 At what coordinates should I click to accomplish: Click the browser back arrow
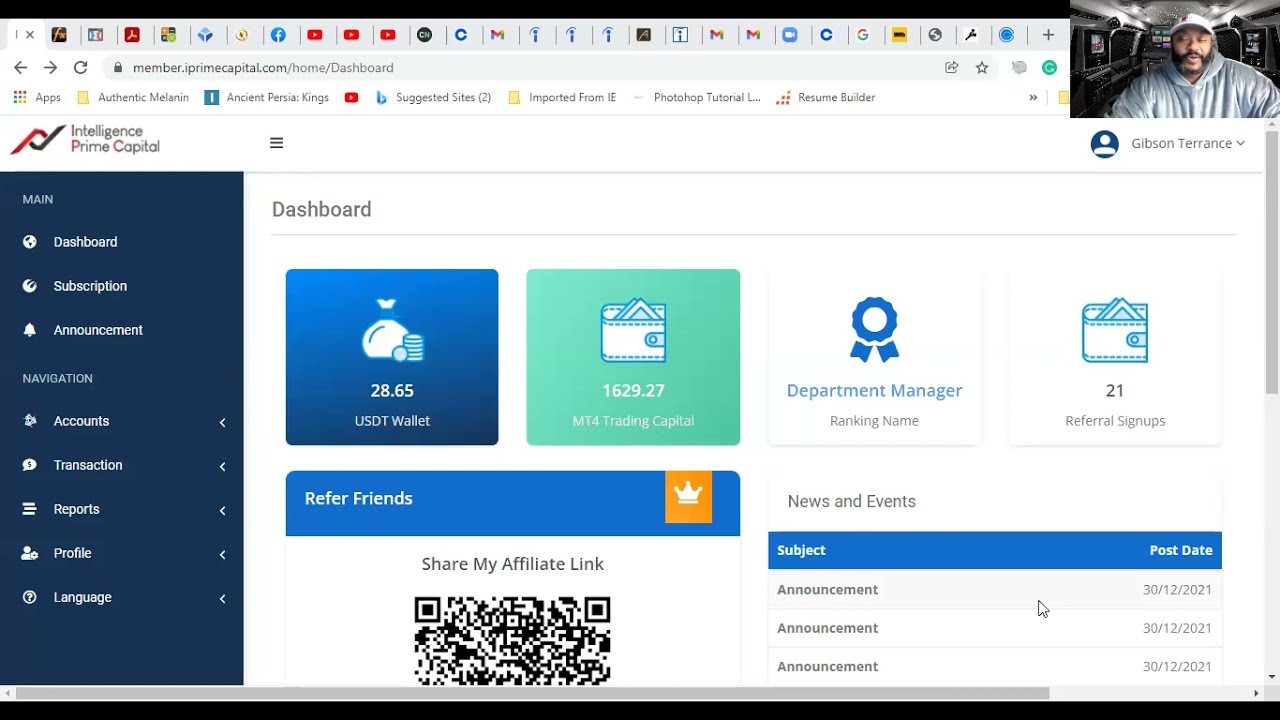click(21, 67)
